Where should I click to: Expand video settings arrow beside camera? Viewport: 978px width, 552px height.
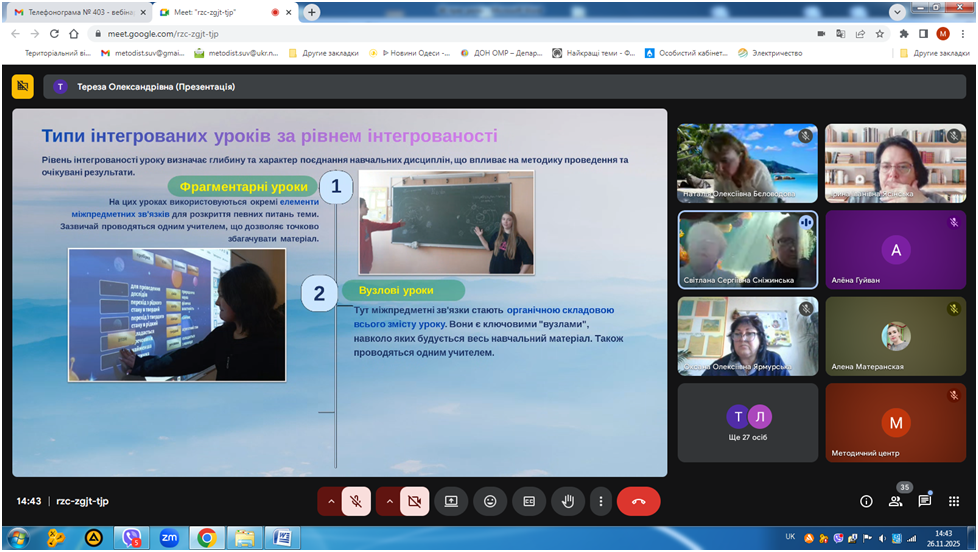tap(388, 501)
